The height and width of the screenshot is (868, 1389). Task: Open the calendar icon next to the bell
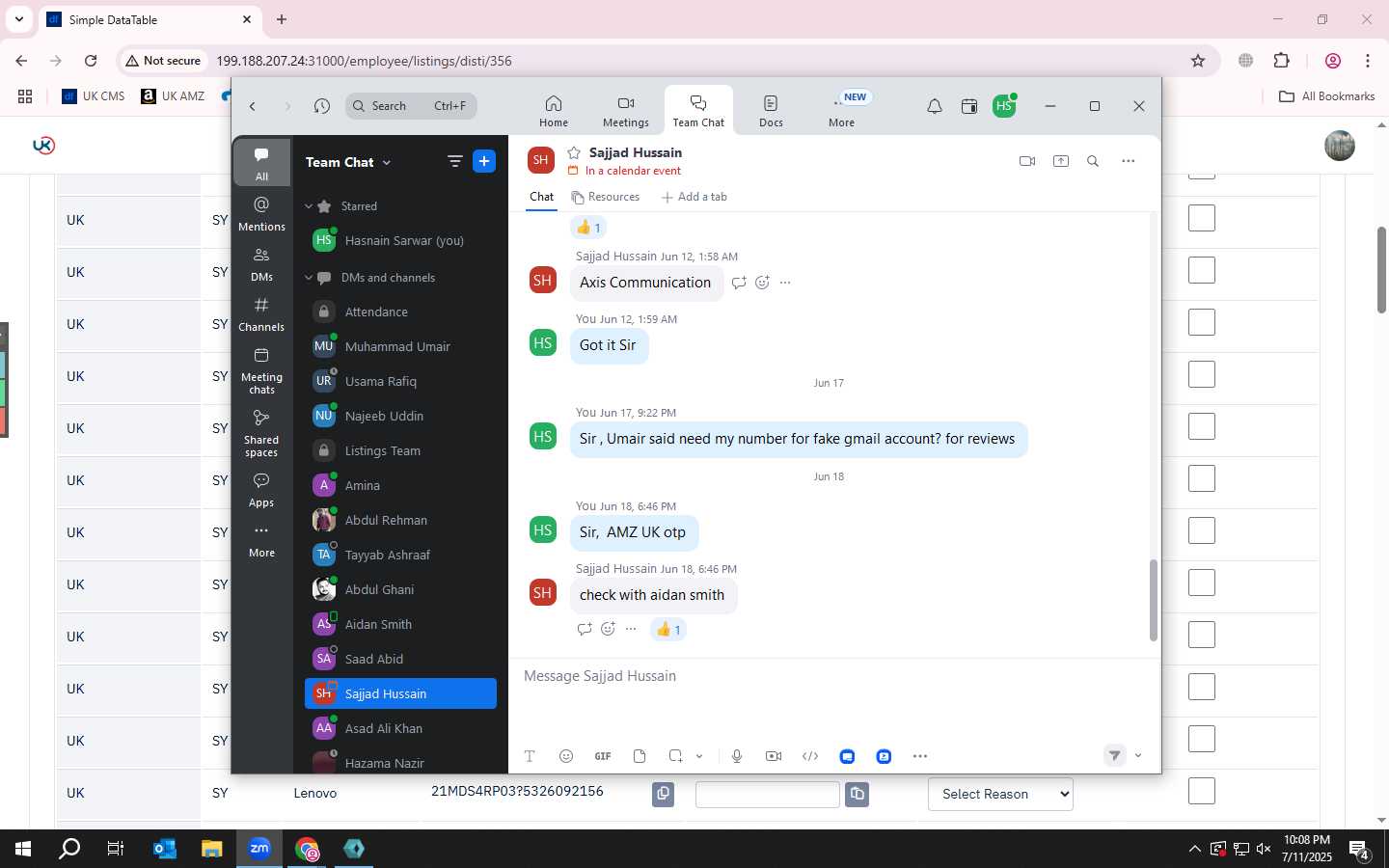[969, 106]
